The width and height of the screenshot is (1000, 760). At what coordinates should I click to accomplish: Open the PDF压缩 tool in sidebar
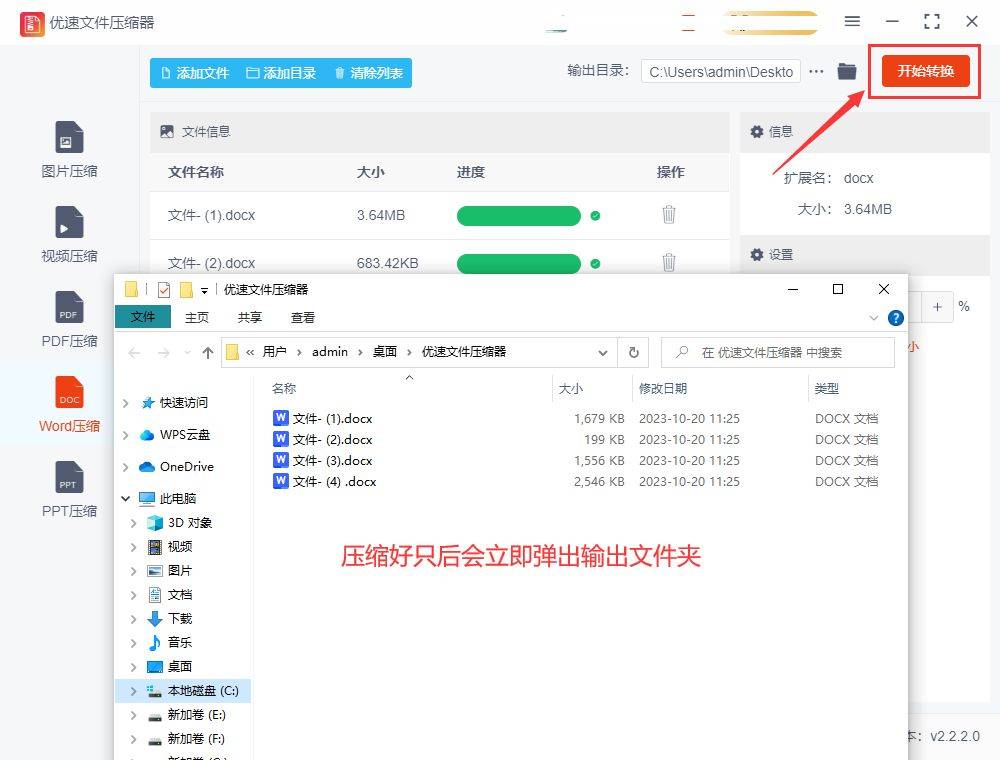click(69, 319)
